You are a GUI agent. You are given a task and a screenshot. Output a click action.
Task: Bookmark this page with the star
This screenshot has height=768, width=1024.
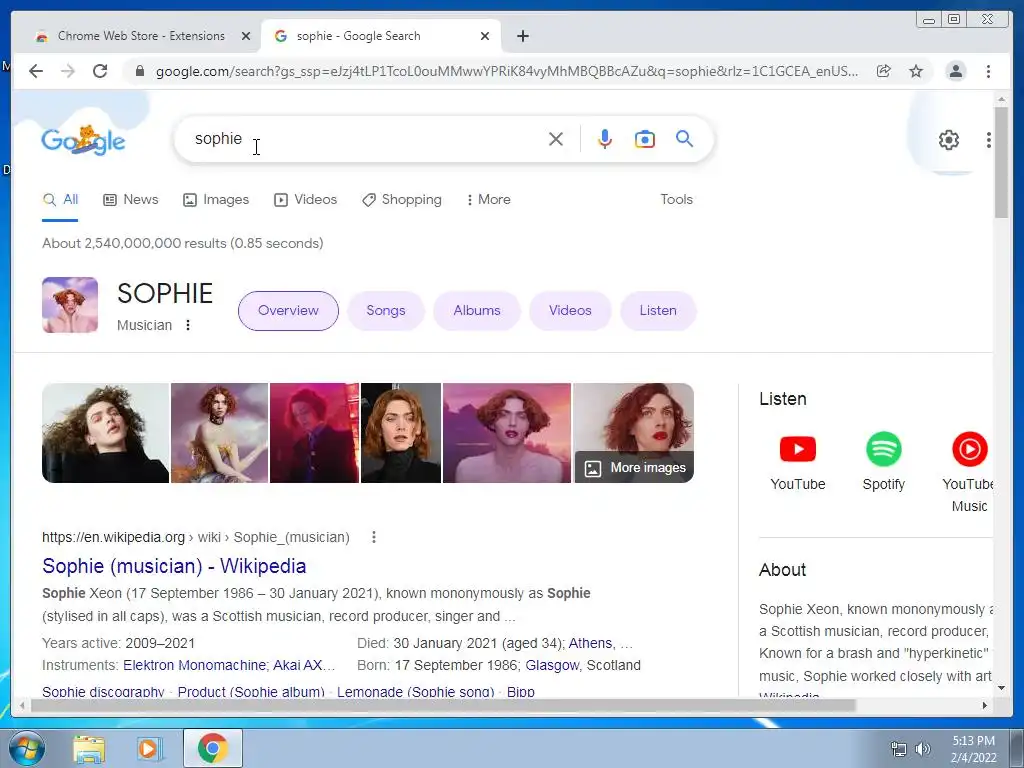click(916, 71)
